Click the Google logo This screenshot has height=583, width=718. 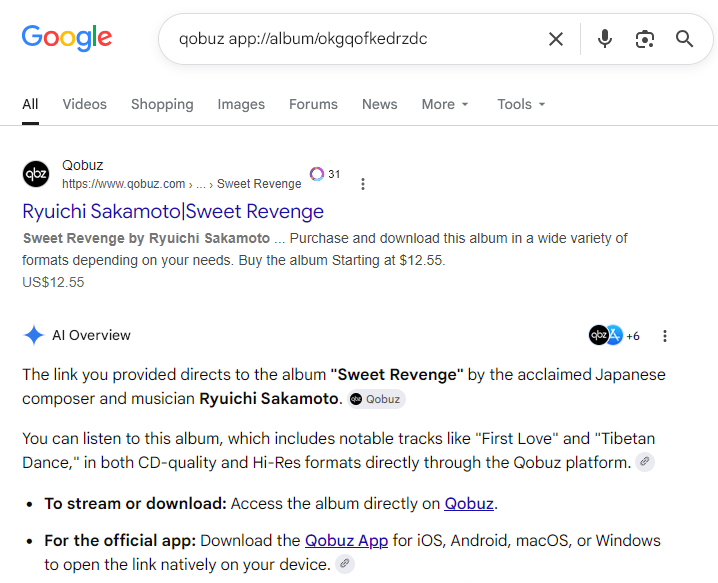(67, 38)
